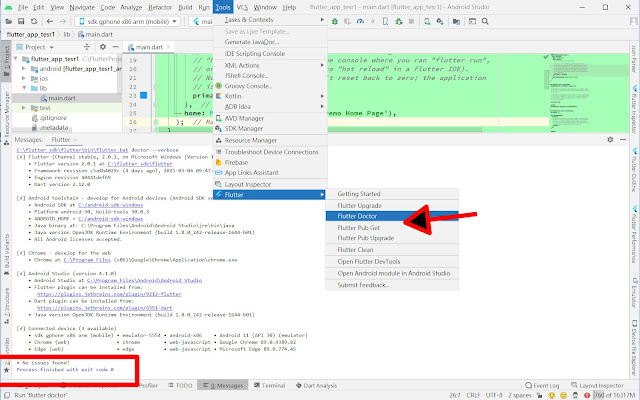The width and height of the screenshot is (640, 400).
Task: Open the Refactor menu
Action: [160, 7]
